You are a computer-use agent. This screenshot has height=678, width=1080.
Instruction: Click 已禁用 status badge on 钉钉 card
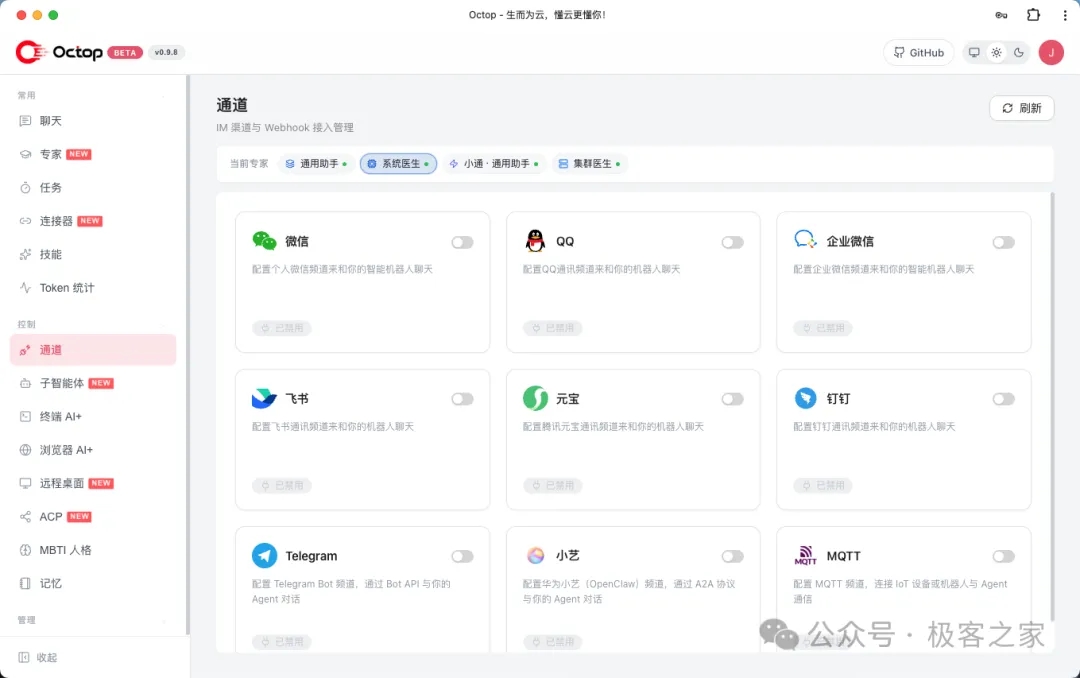[823, 485]
